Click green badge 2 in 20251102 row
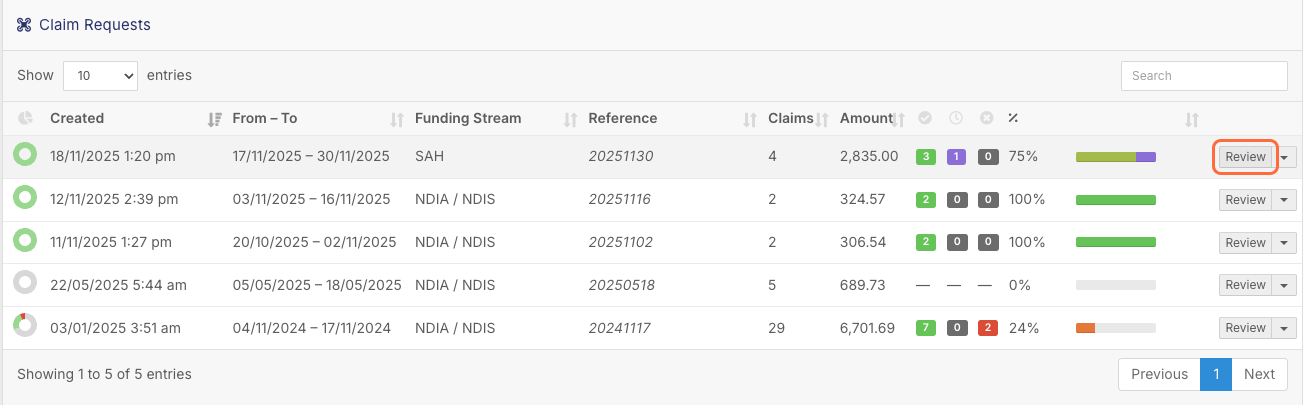This screenshot has height=405, width=1303. pyautogui.click(x=926, y=242)
